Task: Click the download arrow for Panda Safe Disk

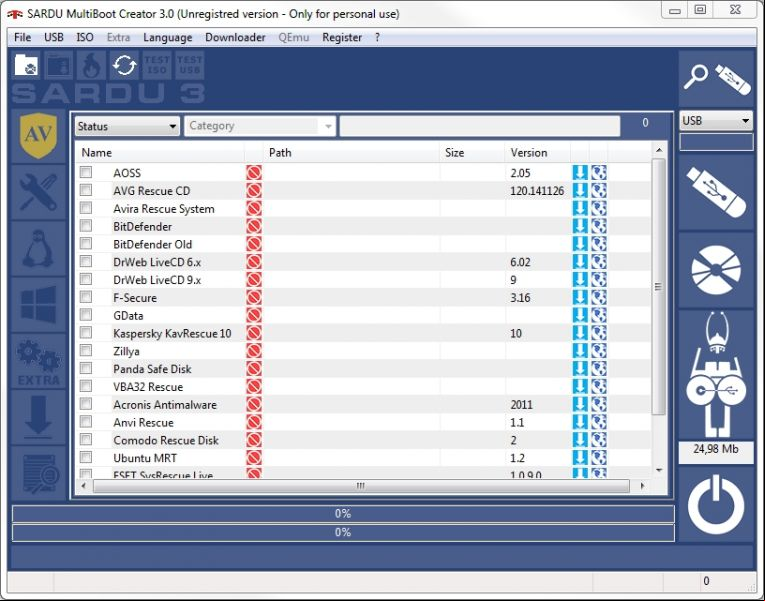Action: [x=580, y=369]
